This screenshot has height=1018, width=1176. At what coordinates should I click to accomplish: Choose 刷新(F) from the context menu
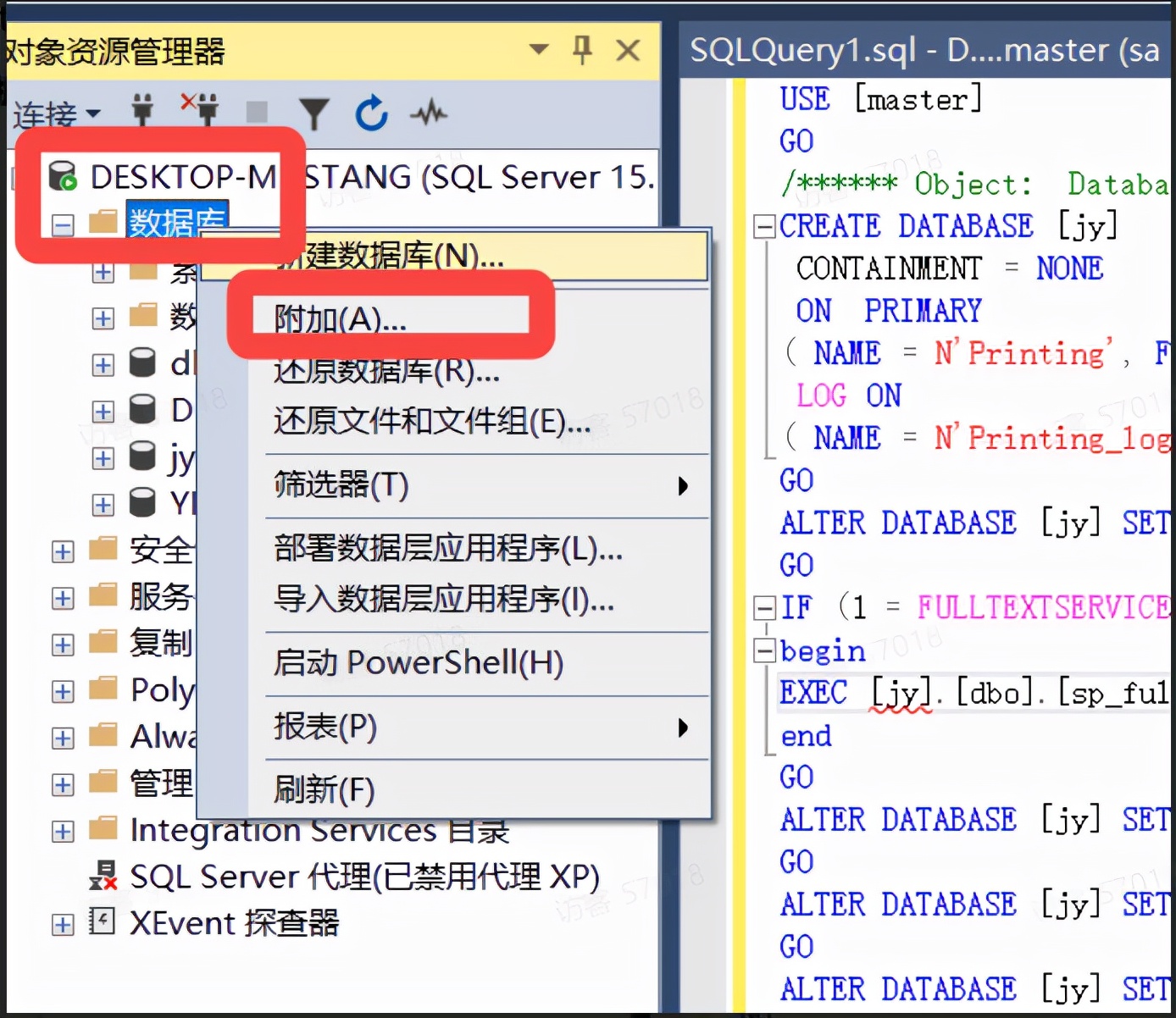tap(454, 790)
